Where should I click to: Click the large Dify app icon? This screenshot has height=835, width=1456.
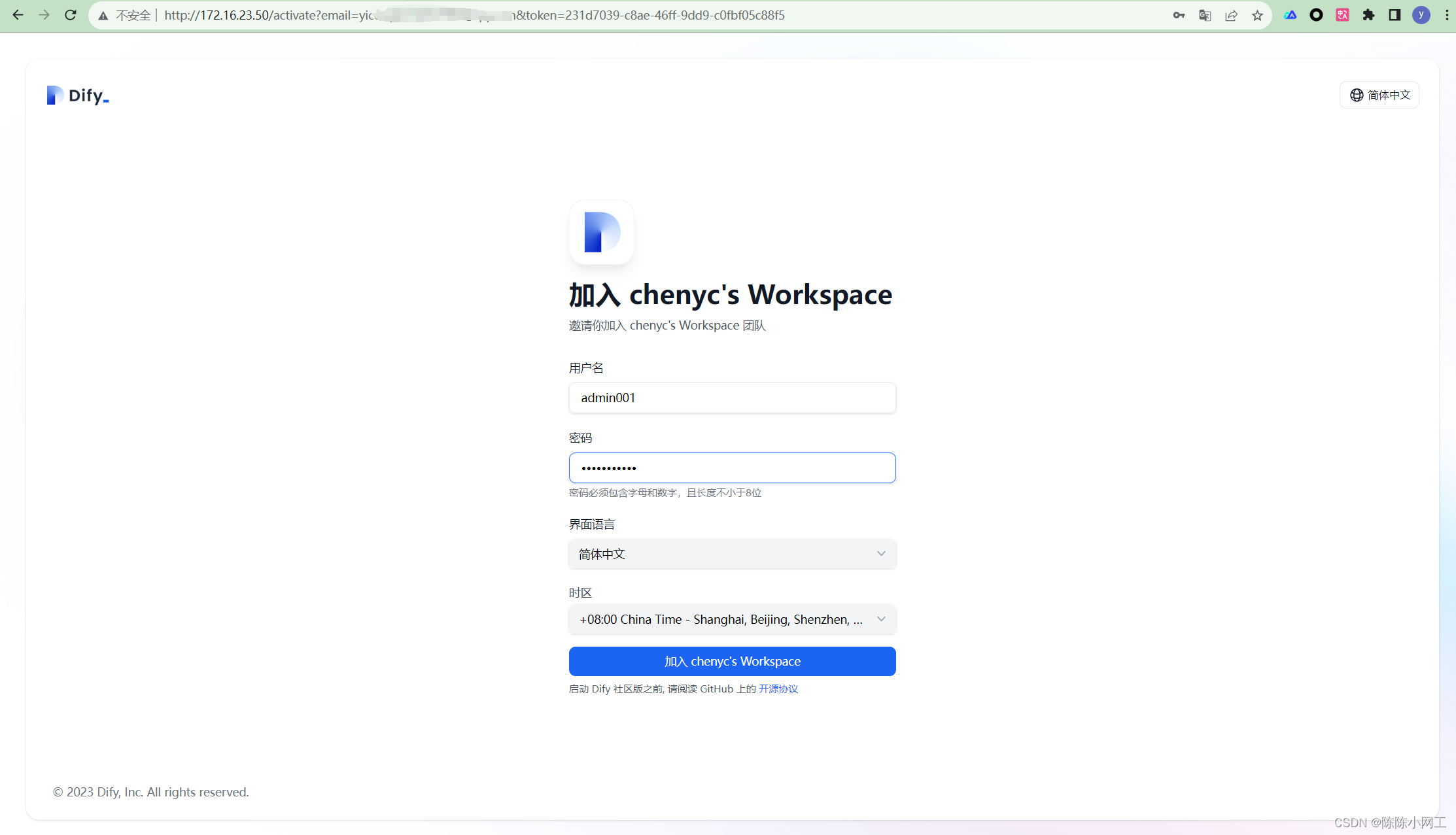pos(601,232)
